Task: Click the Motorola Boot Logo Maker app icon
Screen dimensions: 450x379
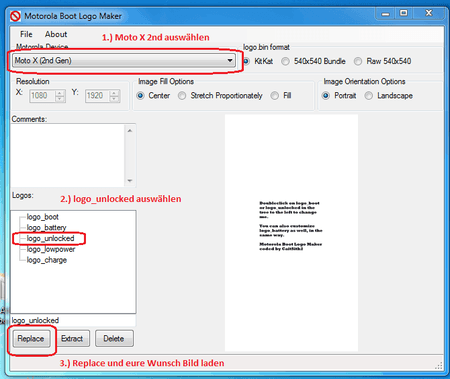Action: pyautogui.click(x=15, y=16)
